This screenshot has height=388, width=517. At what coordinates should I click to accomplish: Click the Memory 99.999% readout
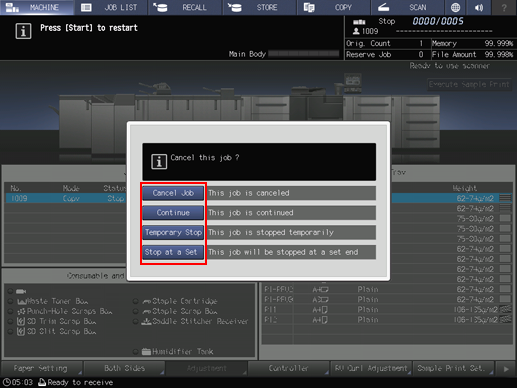click(x=473, y=44)
